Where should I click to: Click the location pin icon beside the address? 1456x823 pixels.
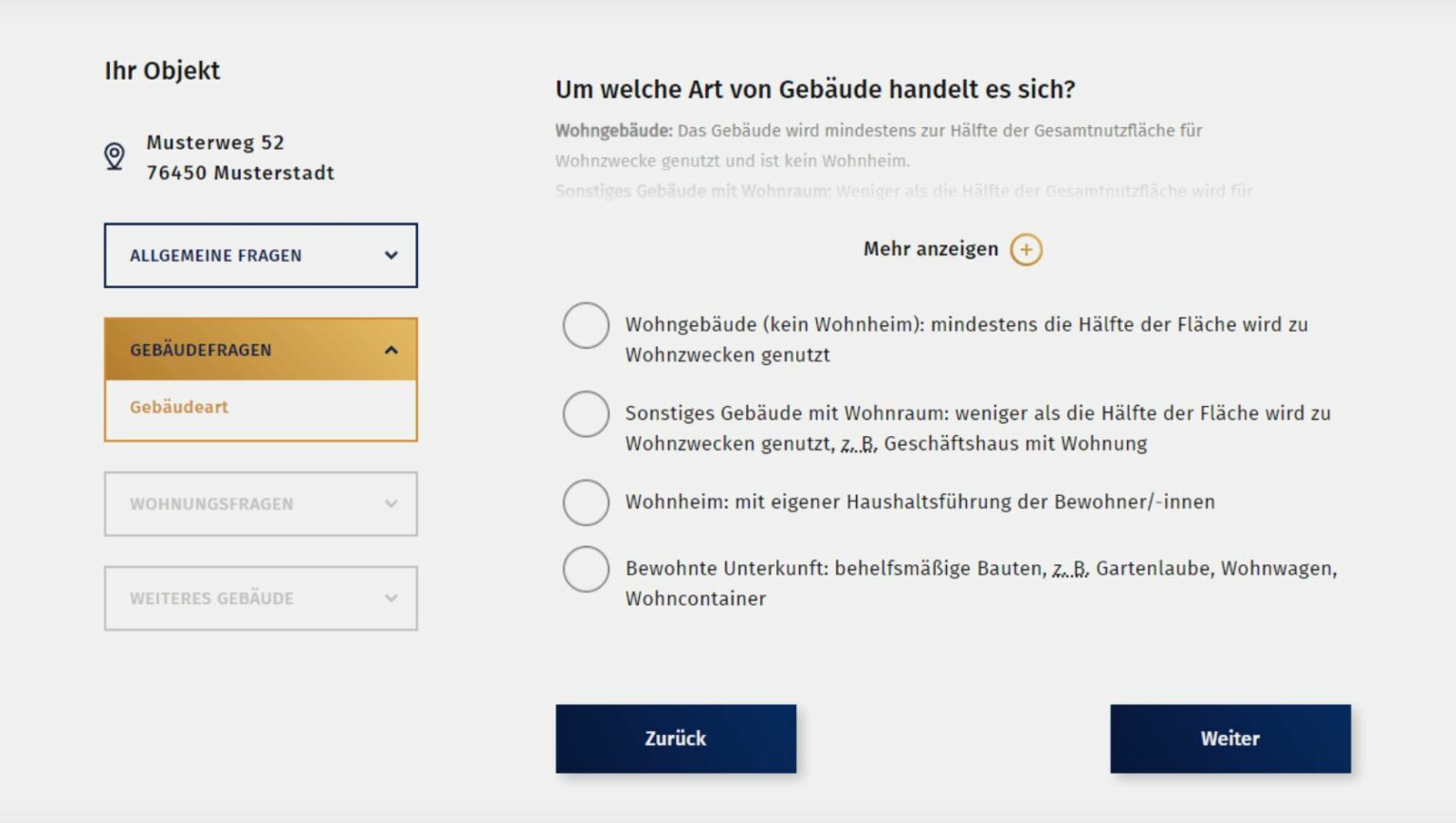click(x=114, y=156)
